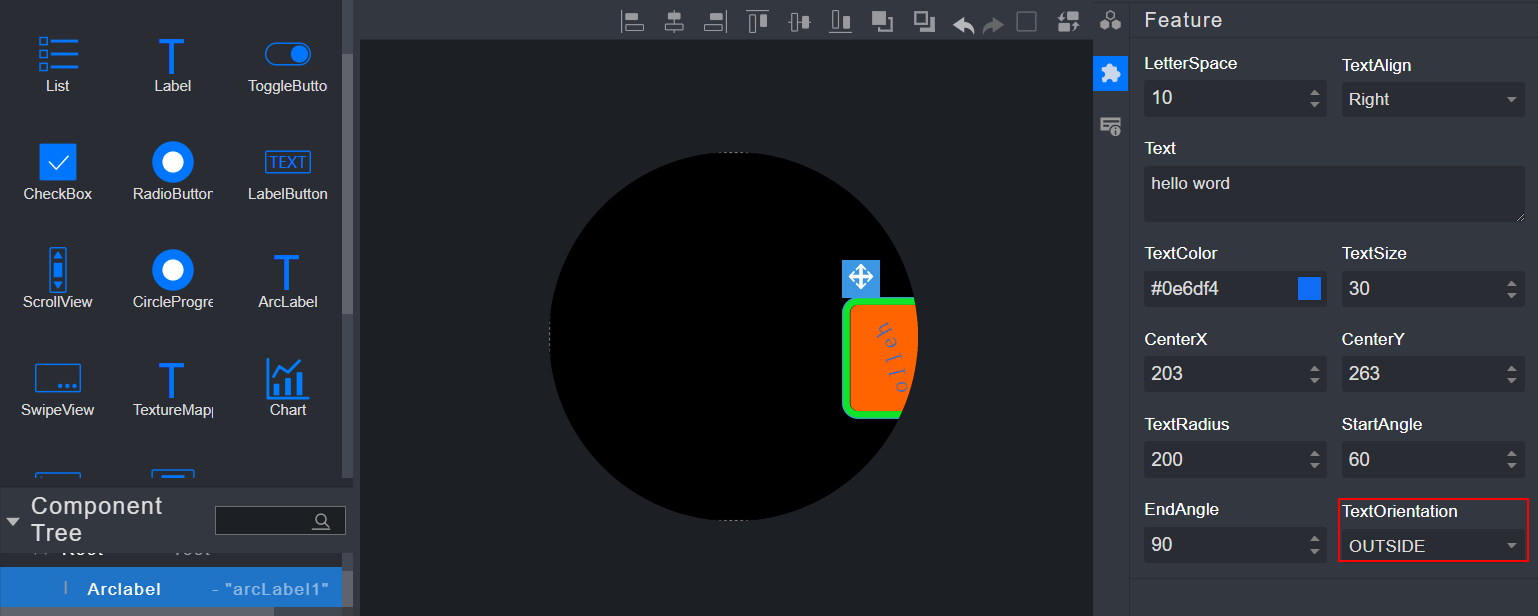This screenshot has height=616, width=1538.
Task: Switch to the puzzle-piece Feature tab
Action: [1110, 73]
